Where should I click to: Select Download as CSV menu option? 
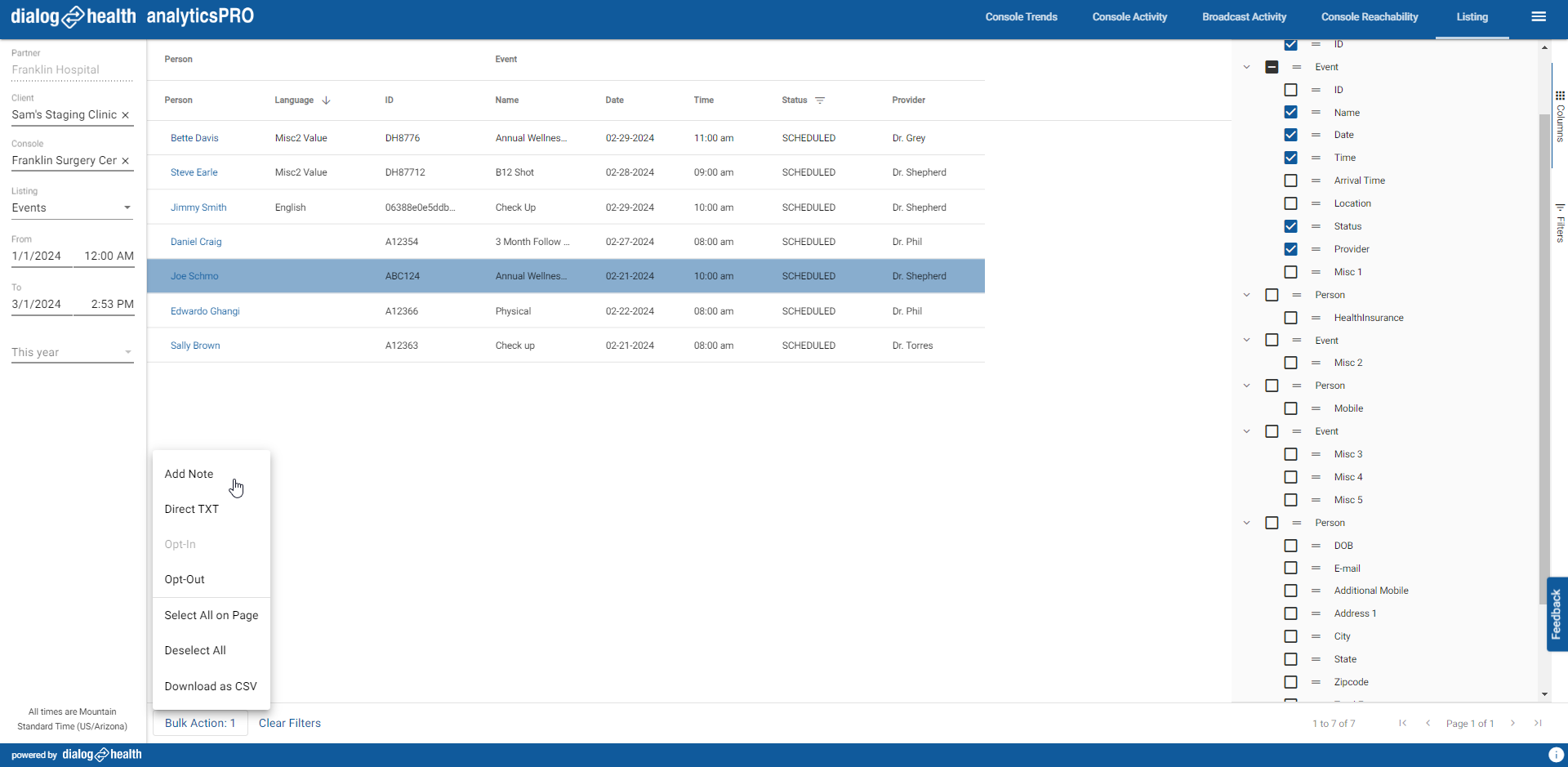[x=211, y=686]
